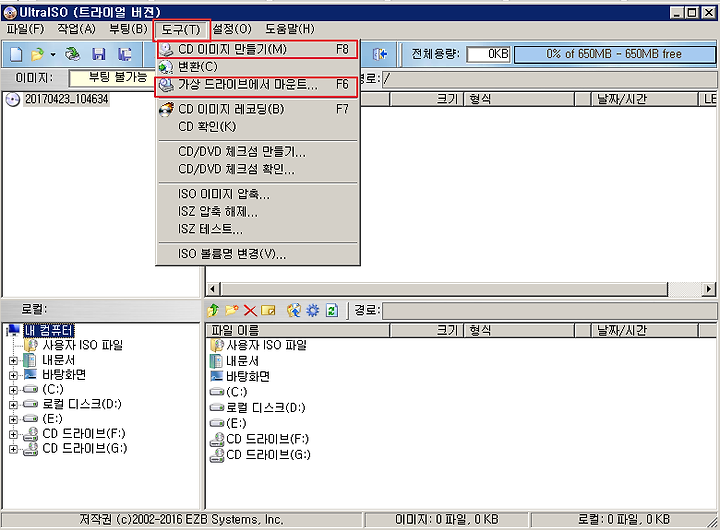
Task: Choose CD 확인(K) from the tools menu
Action: (x=258, y=127)
